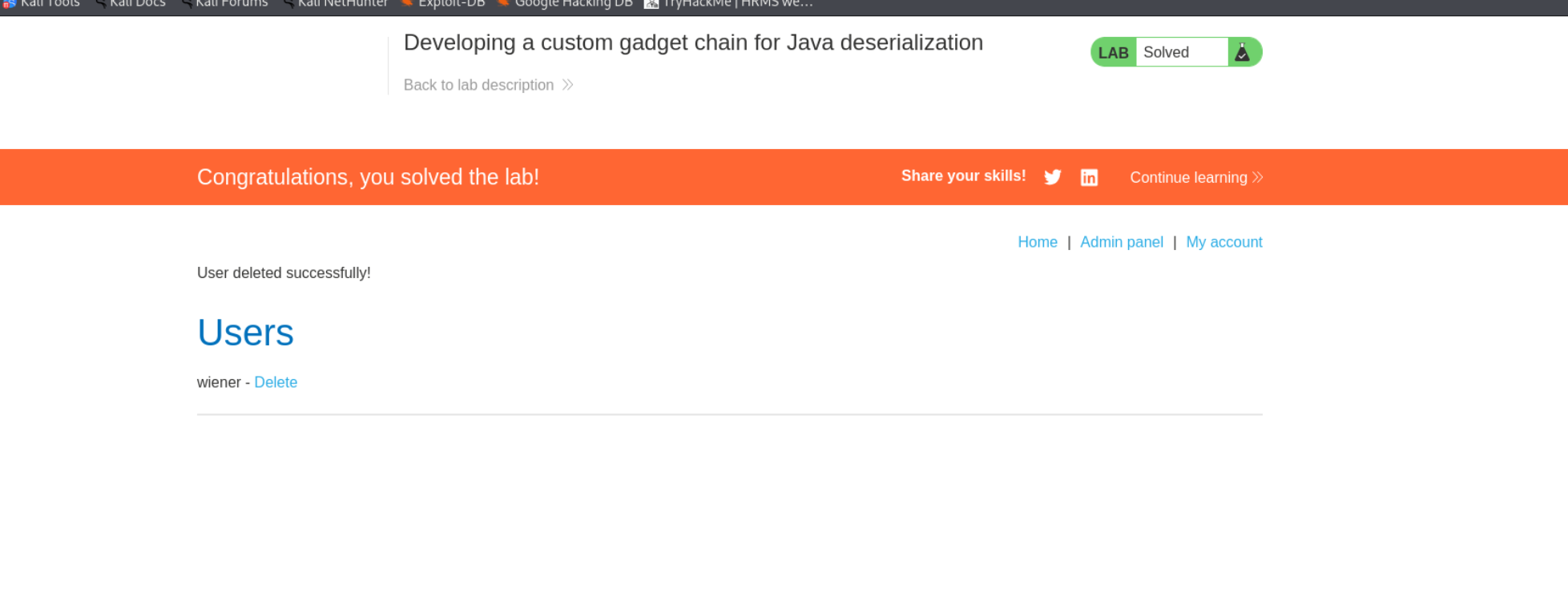Open My account page
This screenshot has height=613, width=1568.
click(x=1224, y=242)
